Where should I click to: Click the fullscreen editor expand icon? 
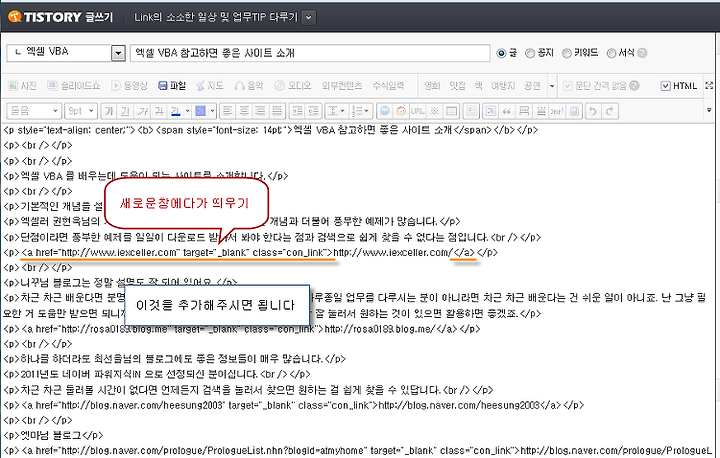710,85
